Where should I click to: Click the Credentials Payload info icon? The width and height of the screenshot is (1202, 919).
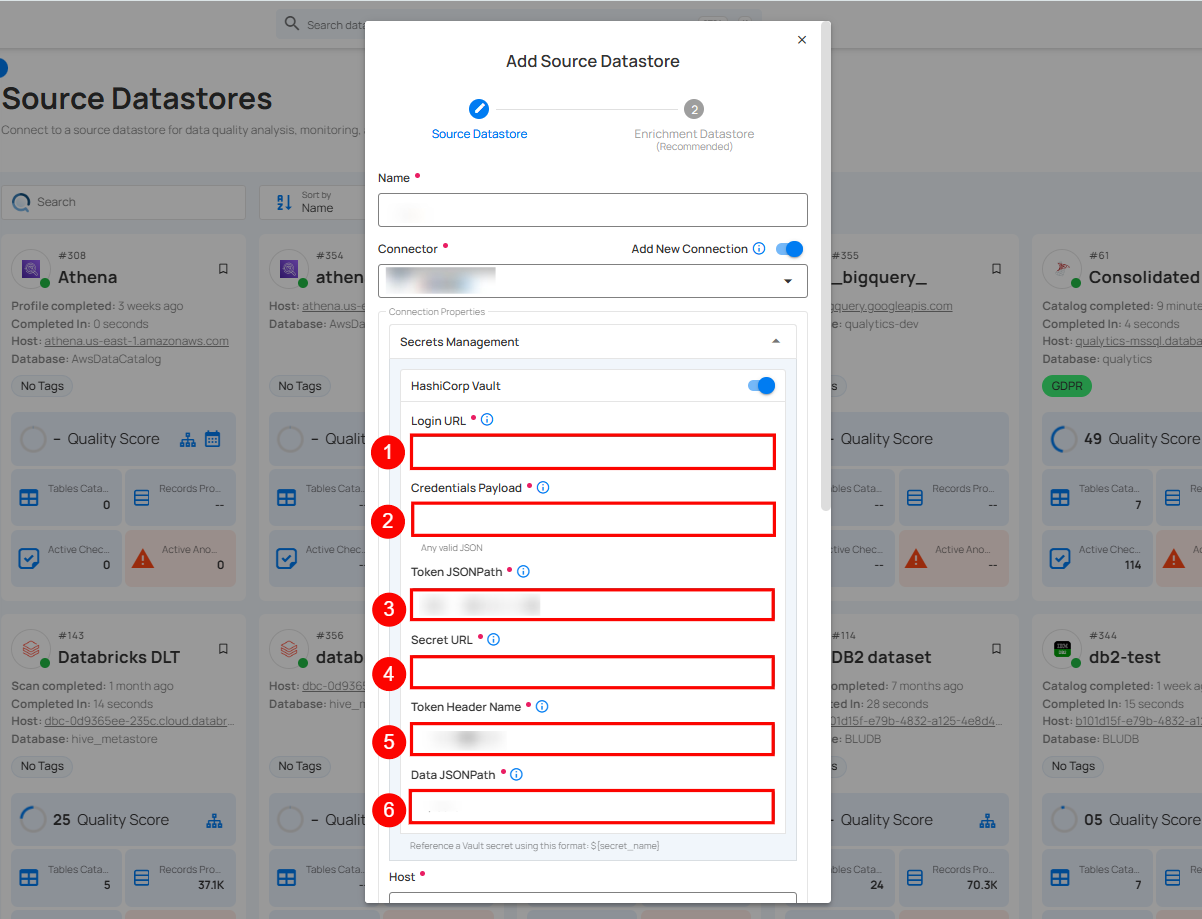[543, 488]
